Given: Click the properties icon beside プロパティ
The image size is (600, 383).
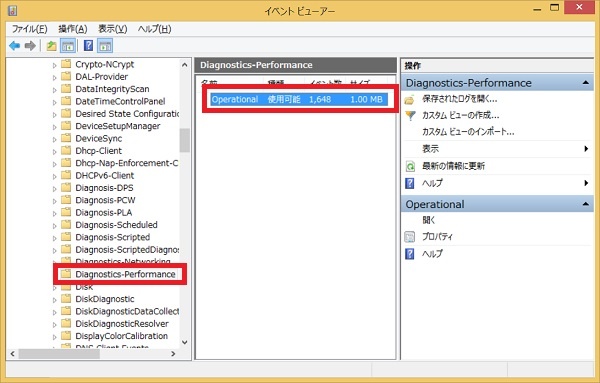Looking at the screenshot, I should [x=409, y=237].
